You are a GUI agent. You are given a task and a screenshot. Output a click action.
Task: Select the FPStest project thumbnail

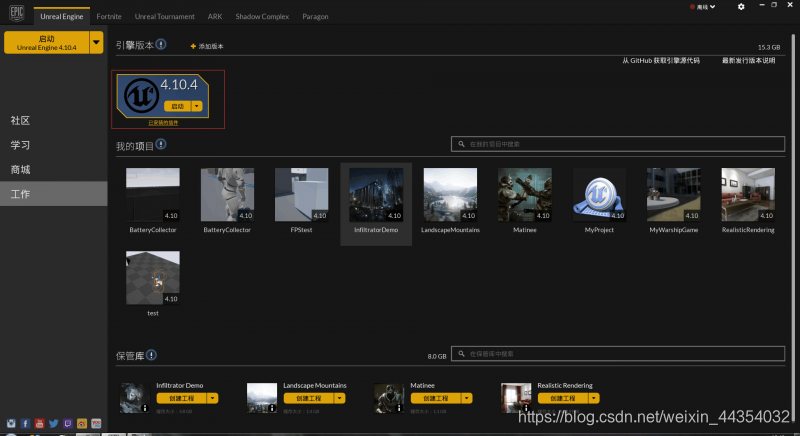pyautogui.click(x=302, y=195)
